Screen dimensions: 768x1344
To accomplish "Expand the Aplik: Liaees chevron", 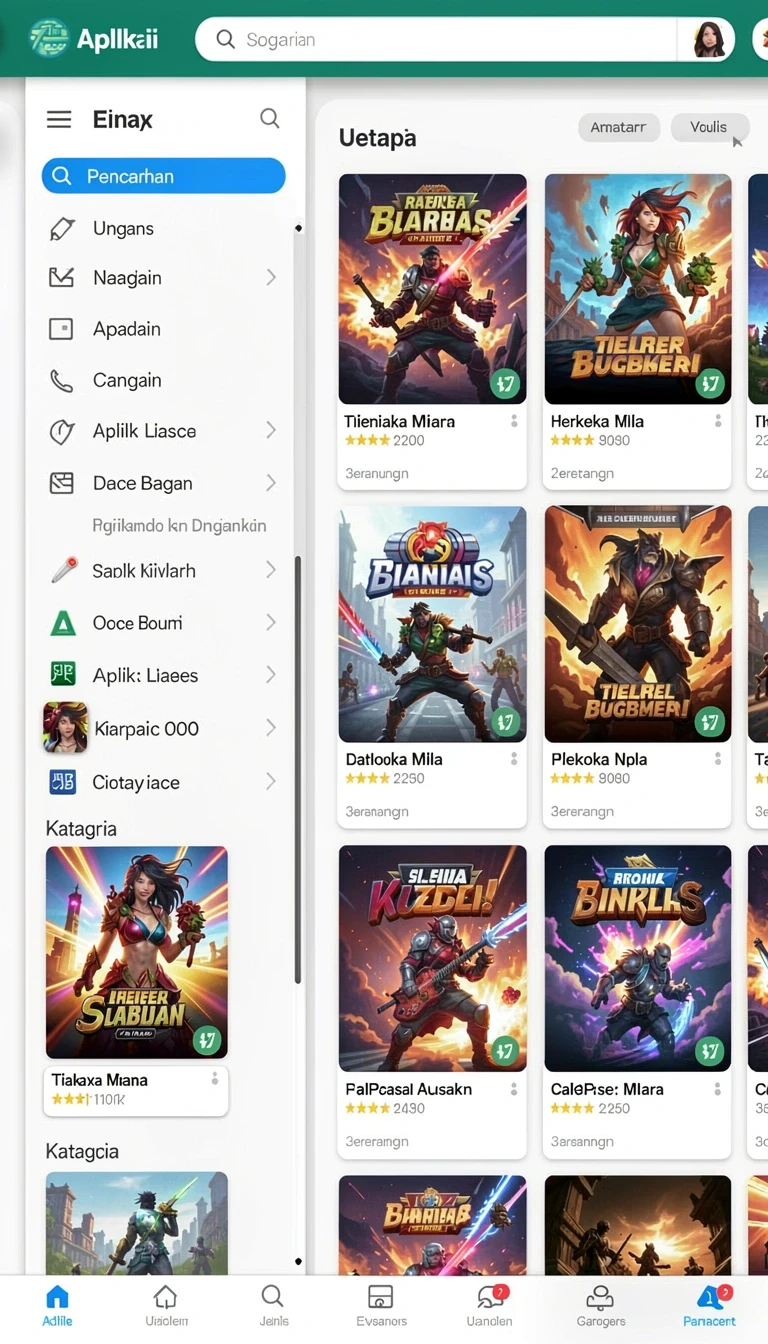I will pyautogui.click(x=271, y=674).
